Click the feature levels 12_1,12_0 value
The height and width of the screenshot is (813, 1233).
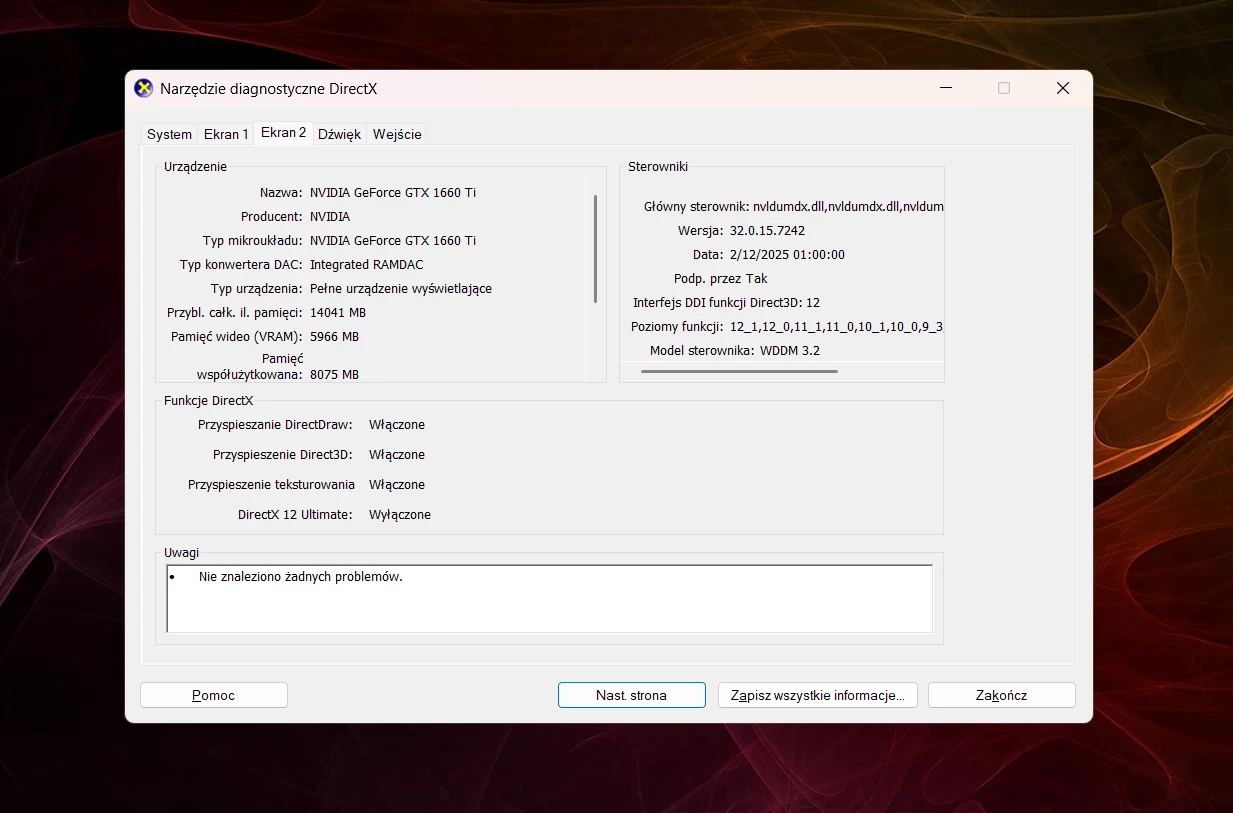(837, 326)
